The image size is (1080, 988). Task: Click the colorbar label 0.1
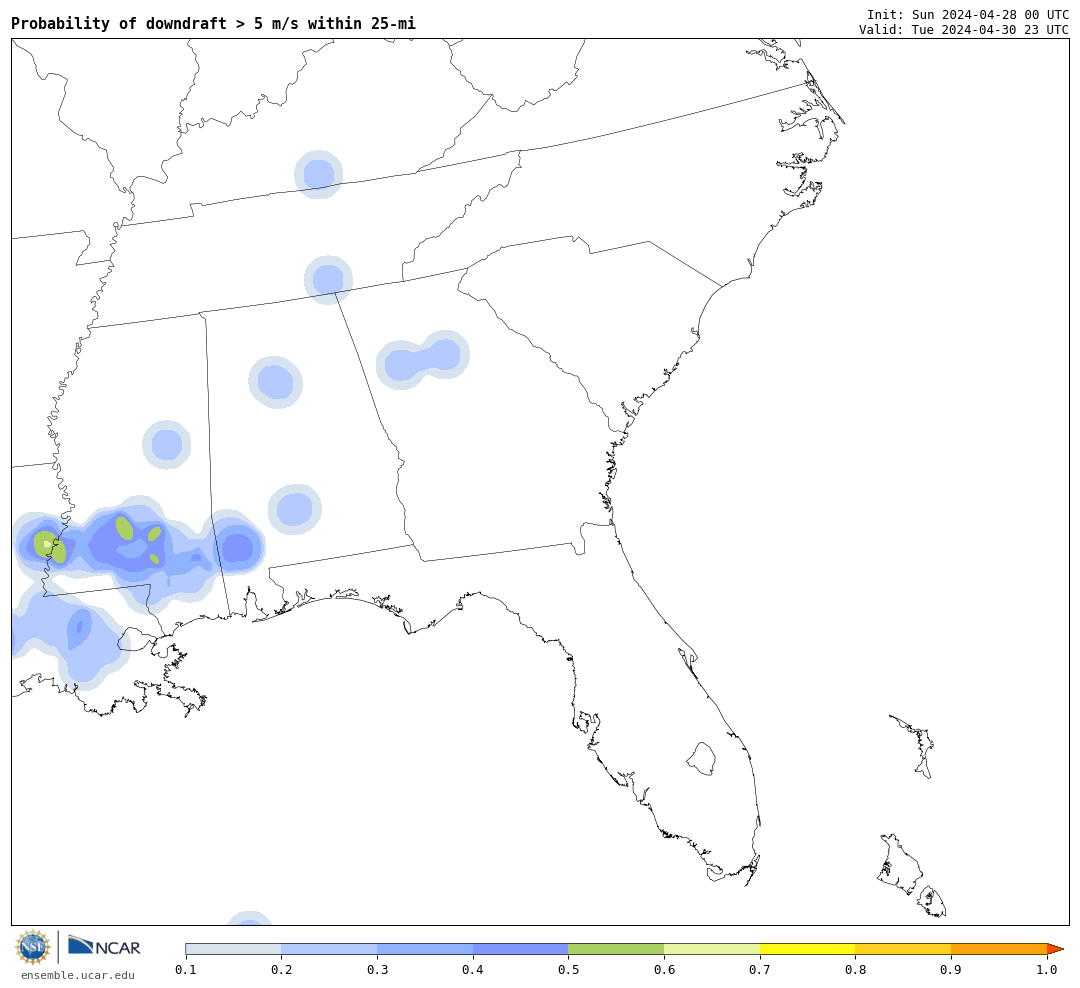pos(186,970)
